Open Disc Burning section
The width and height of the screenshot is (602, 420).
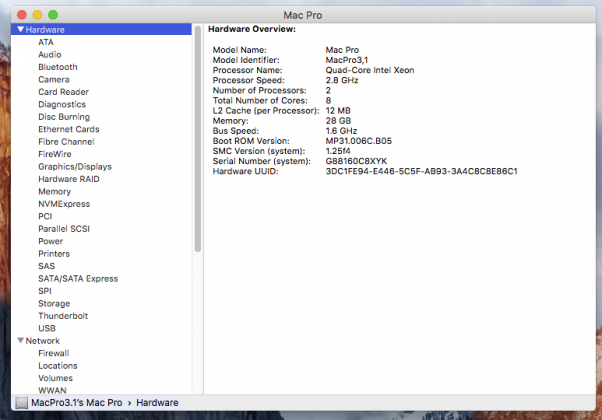pyautogui.click(x=64, y=117)
